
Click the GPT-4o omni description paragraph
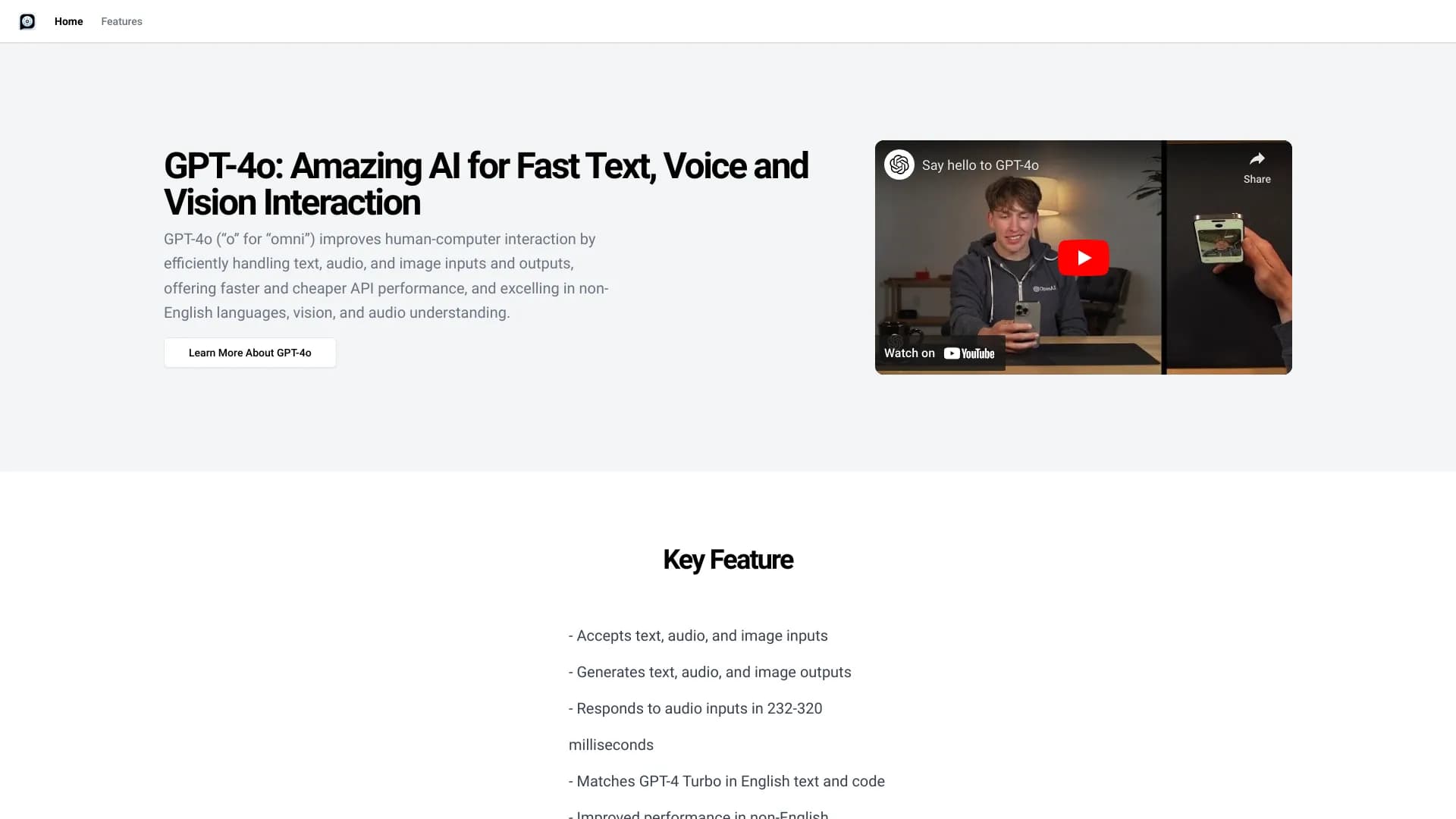(386, 276)
